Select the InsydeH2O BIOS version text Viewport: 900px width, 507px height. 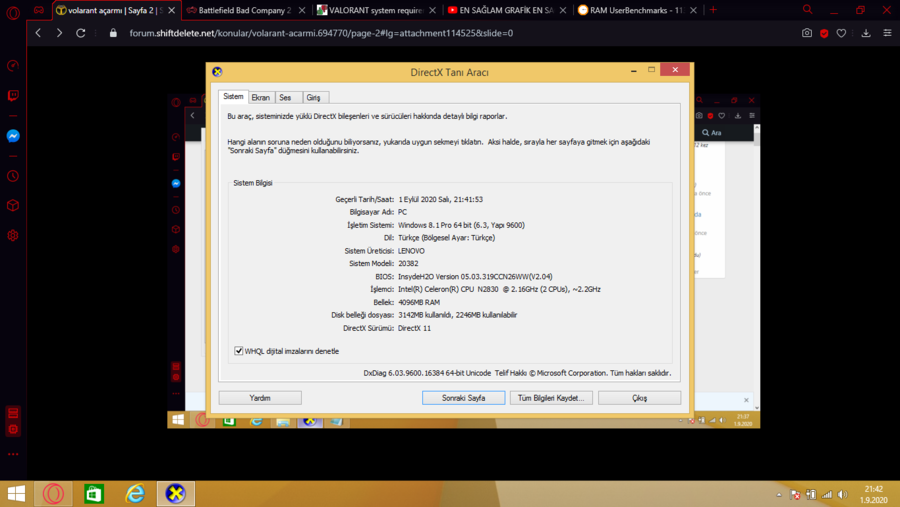coord(475,277)
